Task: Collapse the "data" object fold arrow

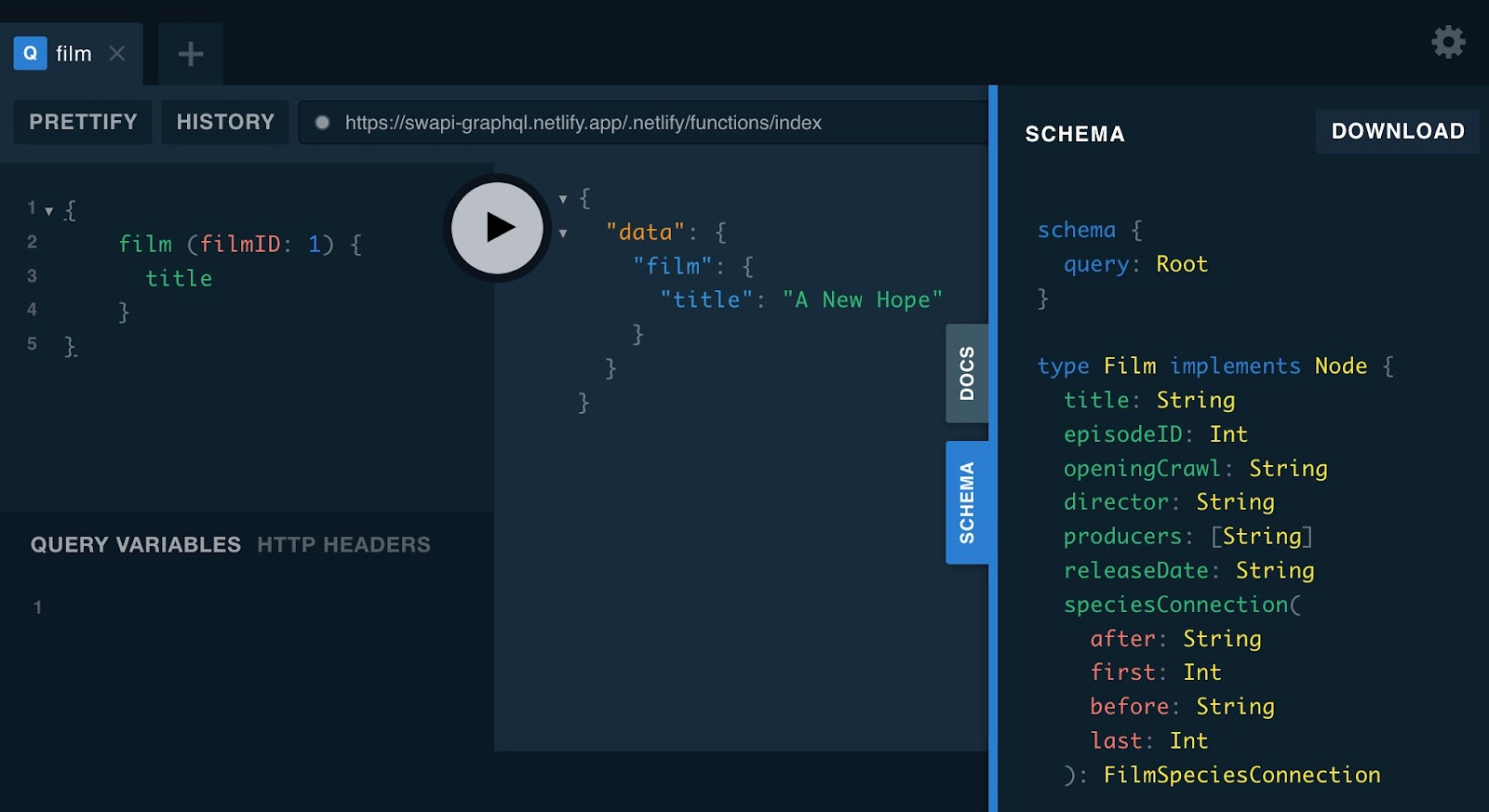Action: point(563,233)
